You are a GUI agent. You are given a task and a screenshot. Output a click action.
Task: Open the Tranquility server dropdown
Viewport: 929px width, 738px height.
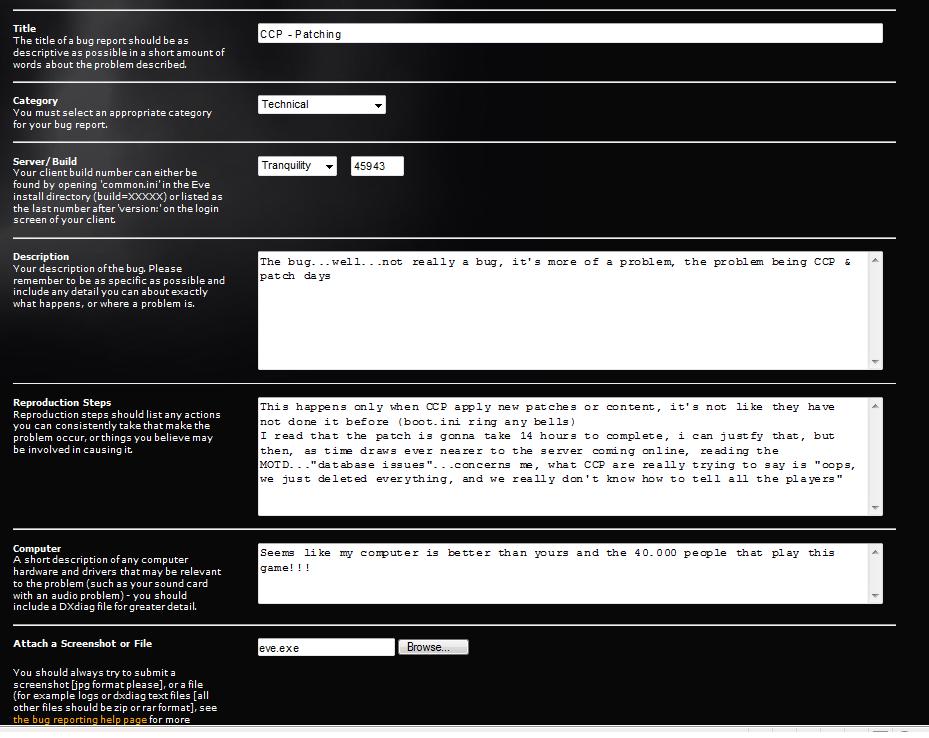click(297, 166)
